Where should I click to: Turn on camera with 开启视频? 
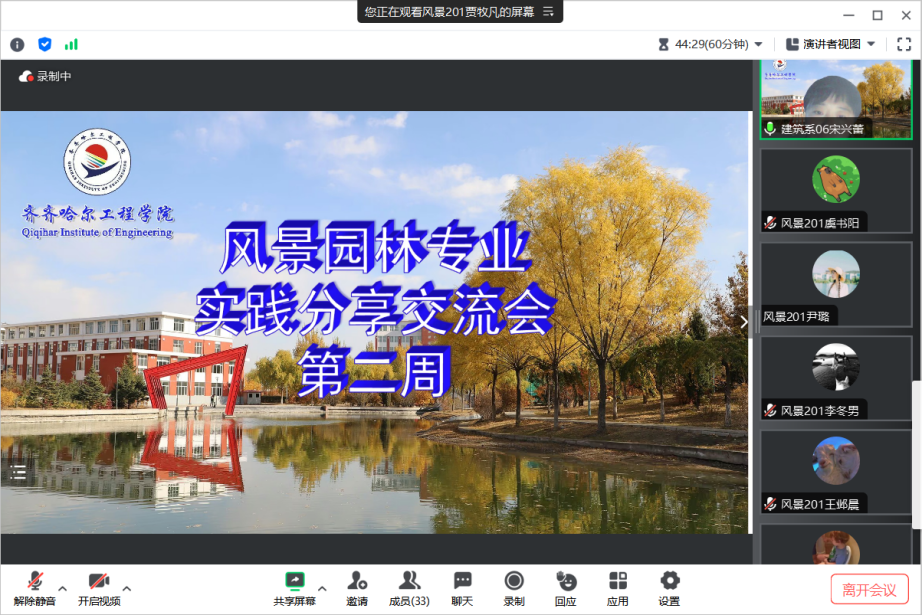tap(99, 588)
